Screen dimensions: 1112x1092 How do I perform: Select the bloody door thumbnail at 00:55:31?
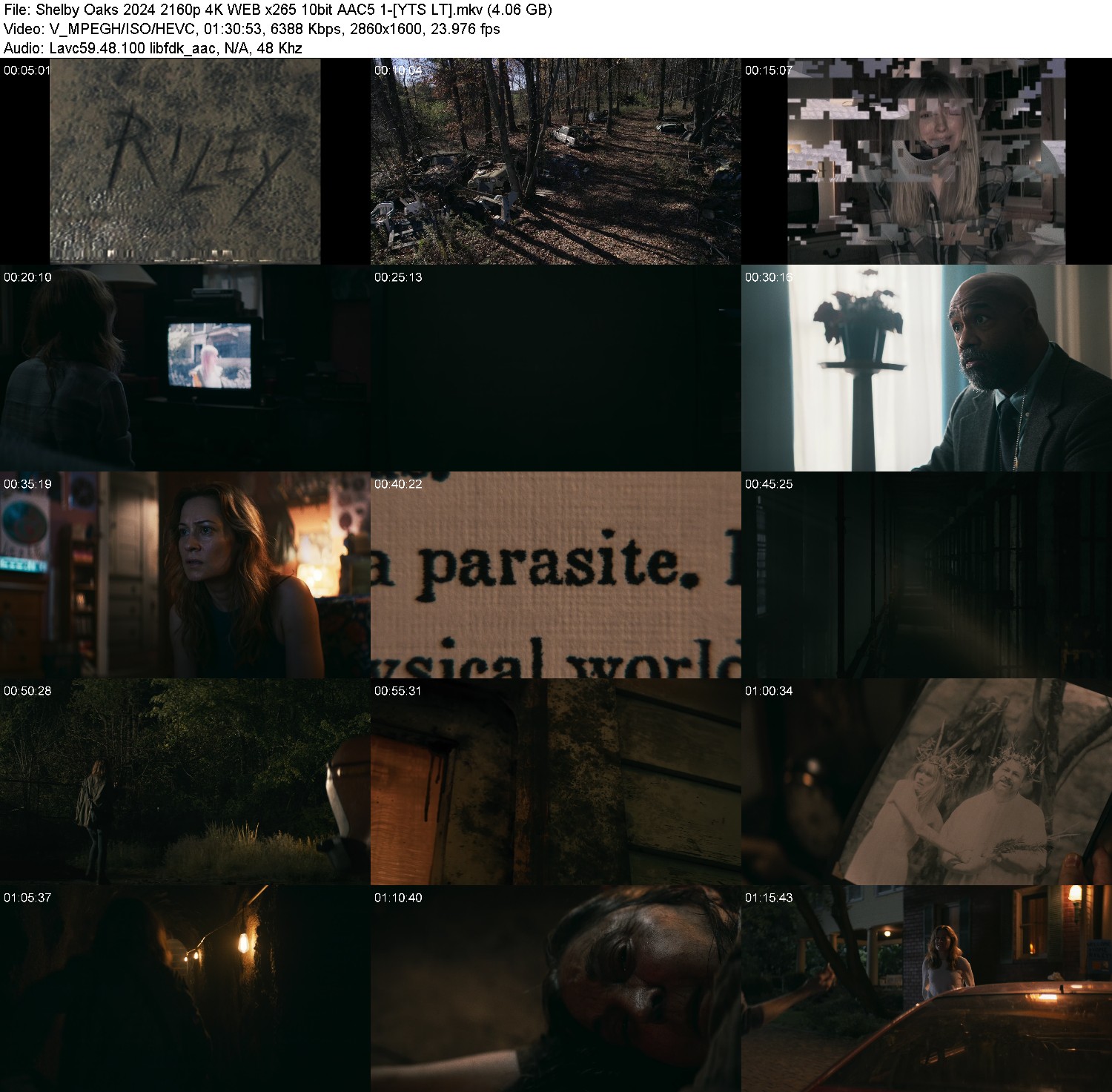[556, 781]
